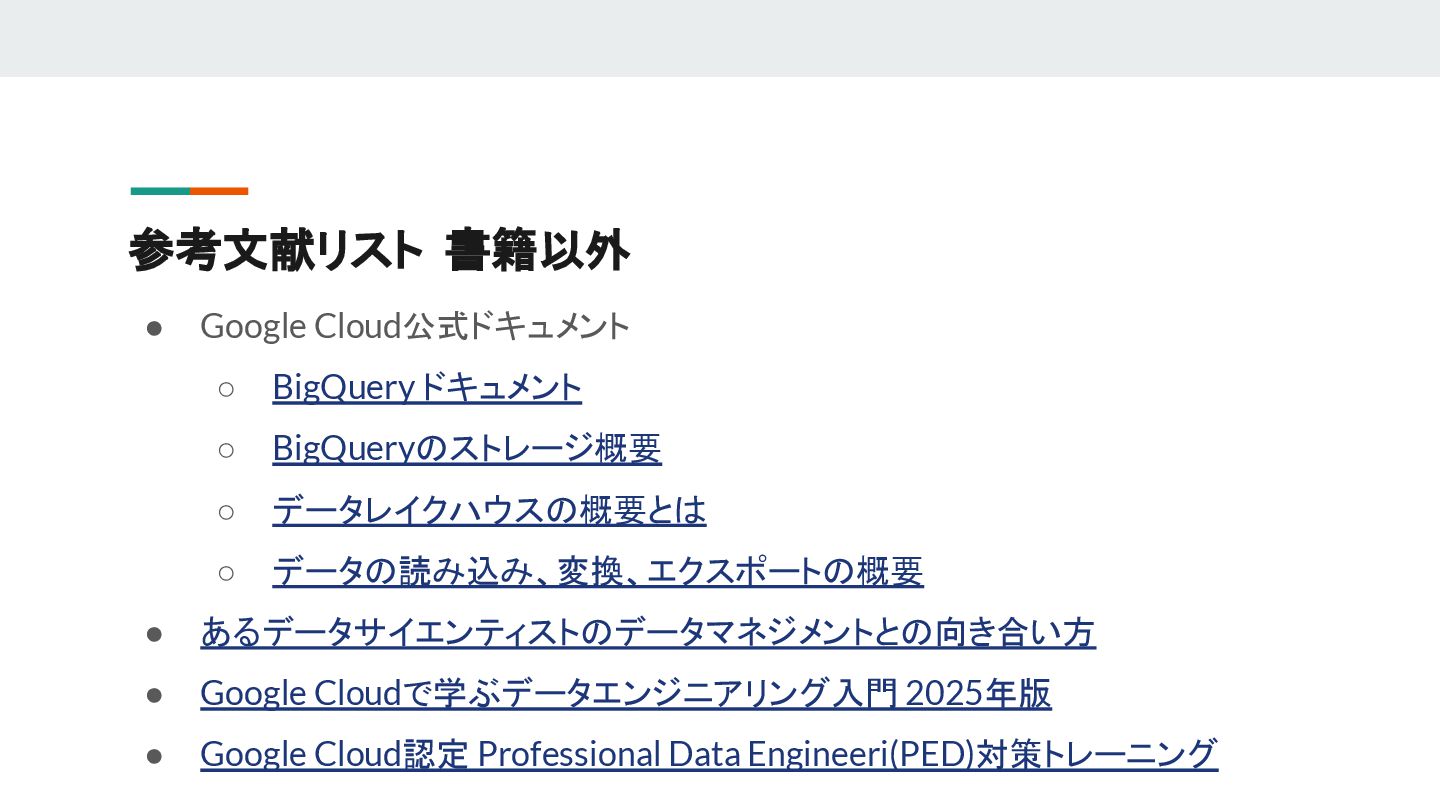Viewport: 1440px width, 810px height.
Task: Click the Google Cloud公式ドキュメント bullet text
Action: [415, 326]
